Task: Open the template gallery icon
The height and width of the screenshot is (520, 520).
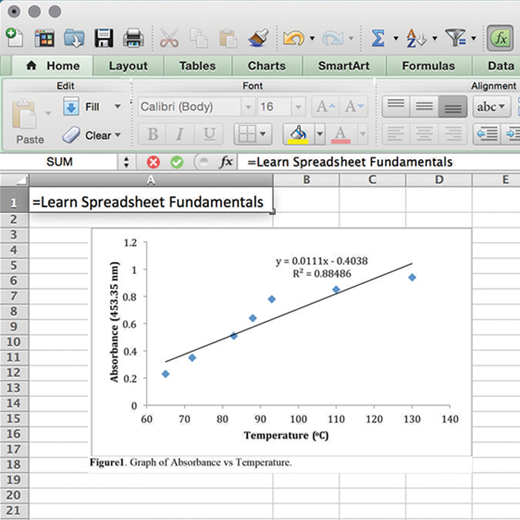Action: pyautogui.click(x=45, y=38)
